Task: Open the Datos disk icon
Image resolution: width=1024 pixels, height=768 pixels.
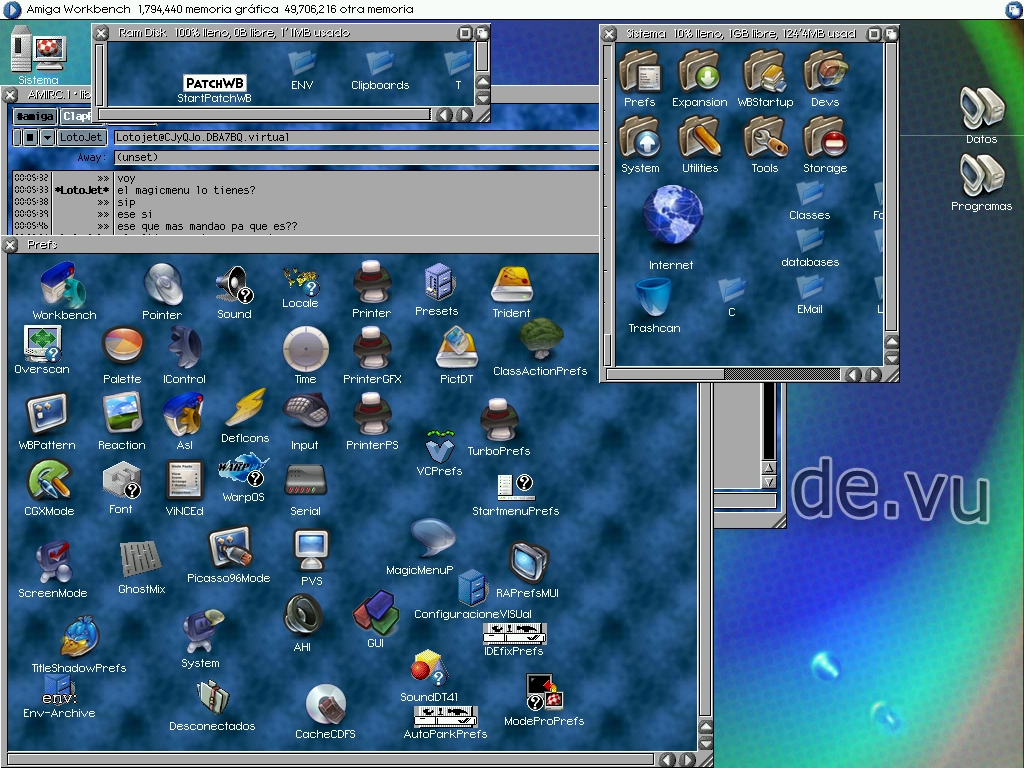Action: (981, 110)
